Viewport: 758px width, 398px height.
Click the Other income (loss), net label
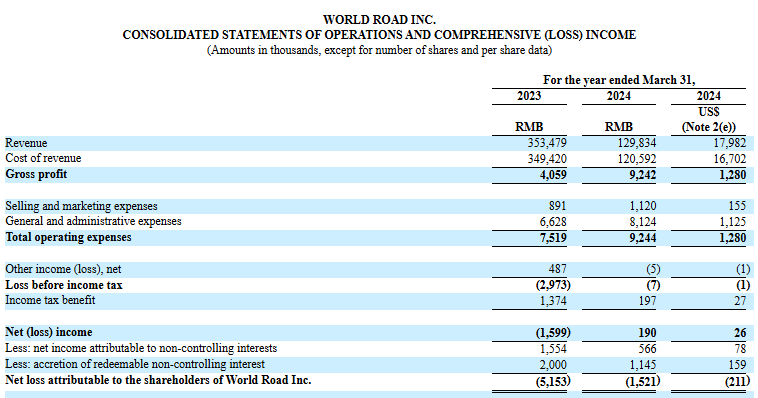pyautogui.click(x=63, y=269)
